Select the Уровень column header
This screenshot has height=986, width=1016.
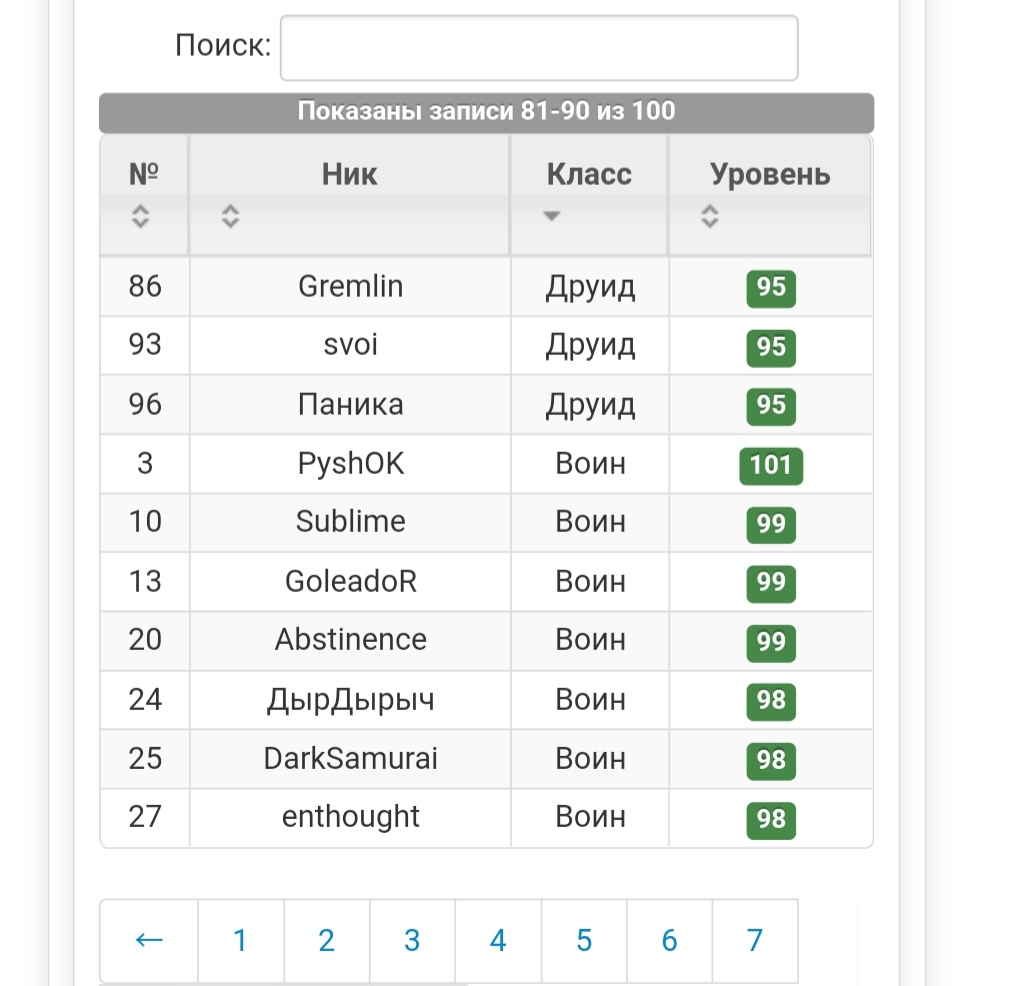[770, 174]
